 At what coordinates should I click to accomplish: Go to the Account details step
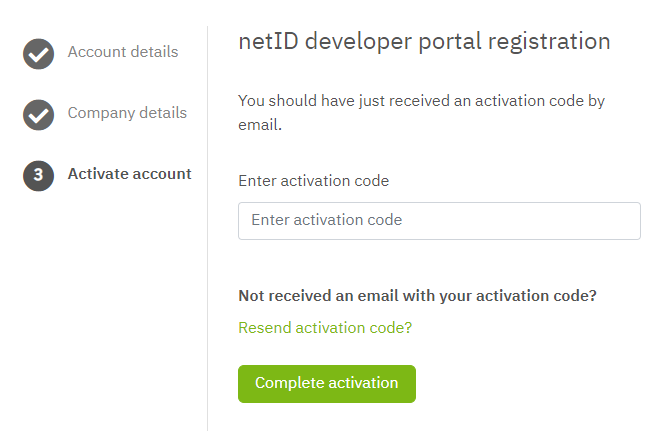tap(123, 52)
